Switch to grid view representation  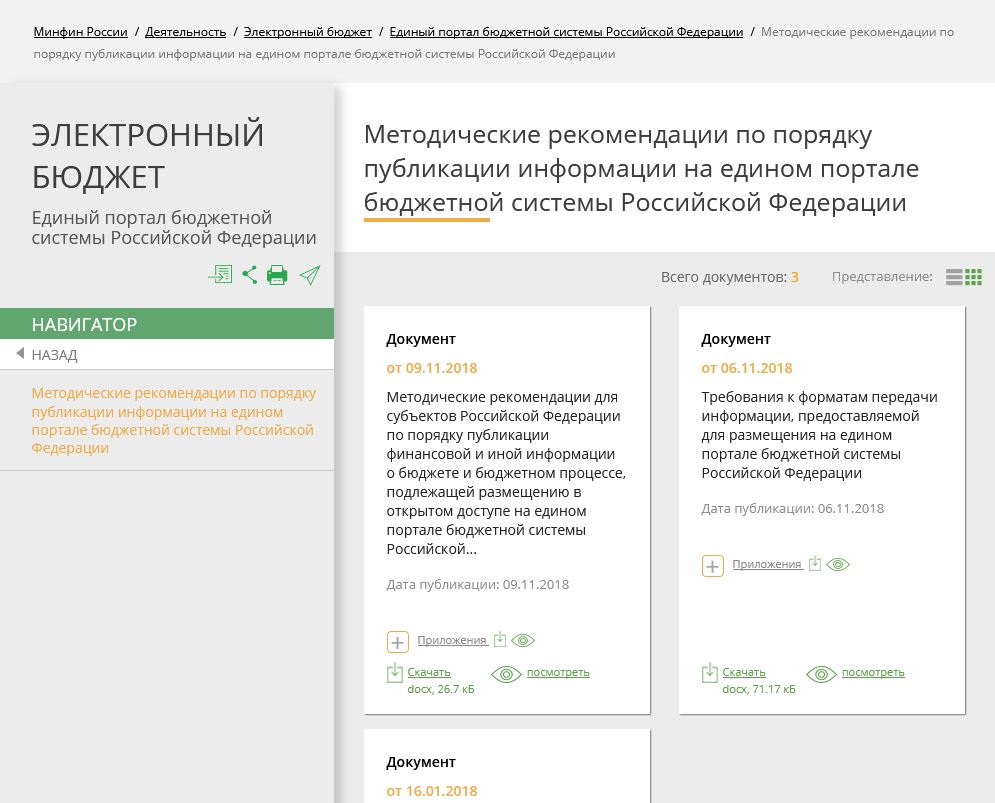[x=973, y=277]
